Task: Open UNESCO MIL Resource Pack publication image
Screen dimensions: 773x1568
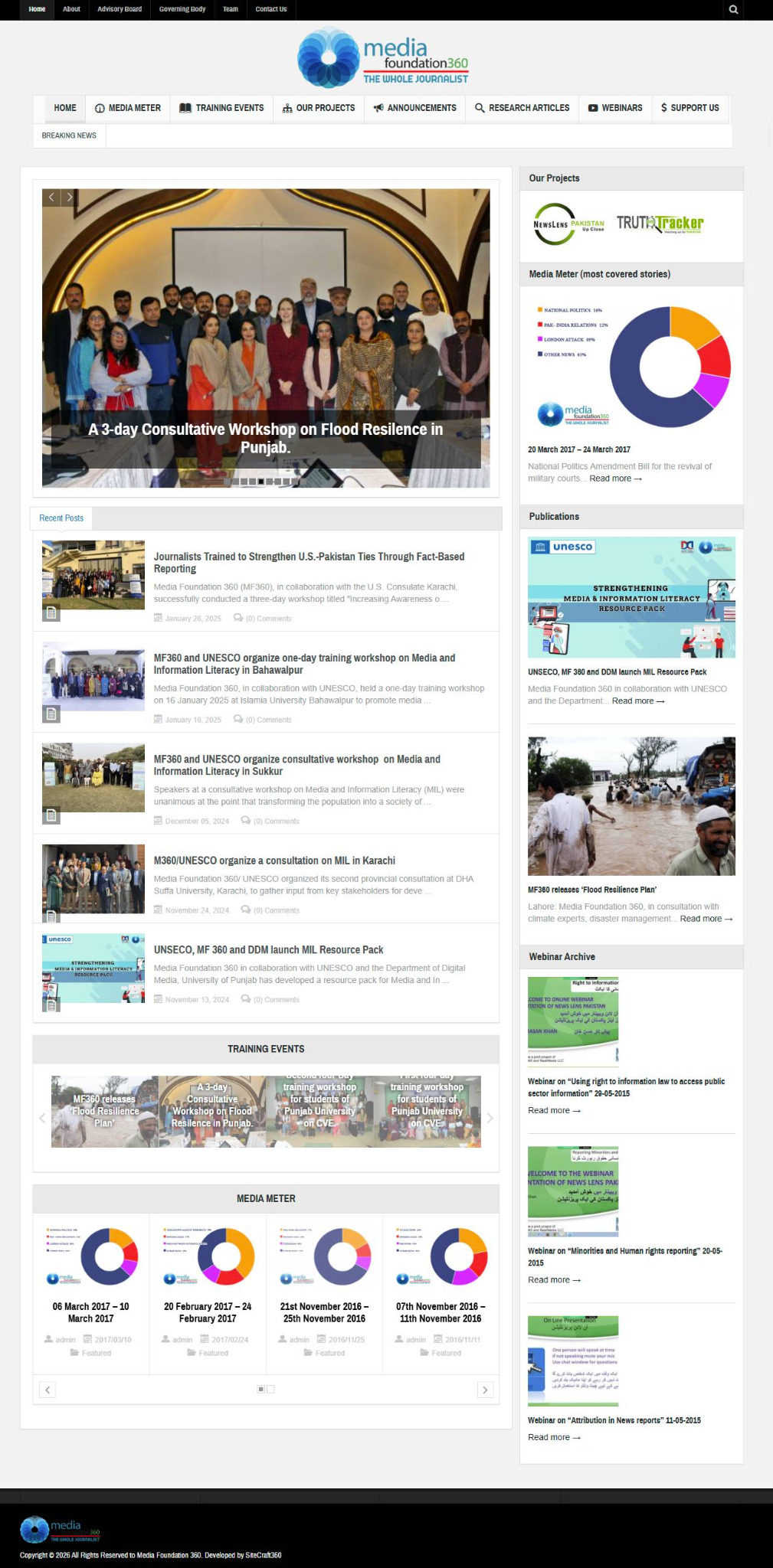Action: (x=631, y=597)
